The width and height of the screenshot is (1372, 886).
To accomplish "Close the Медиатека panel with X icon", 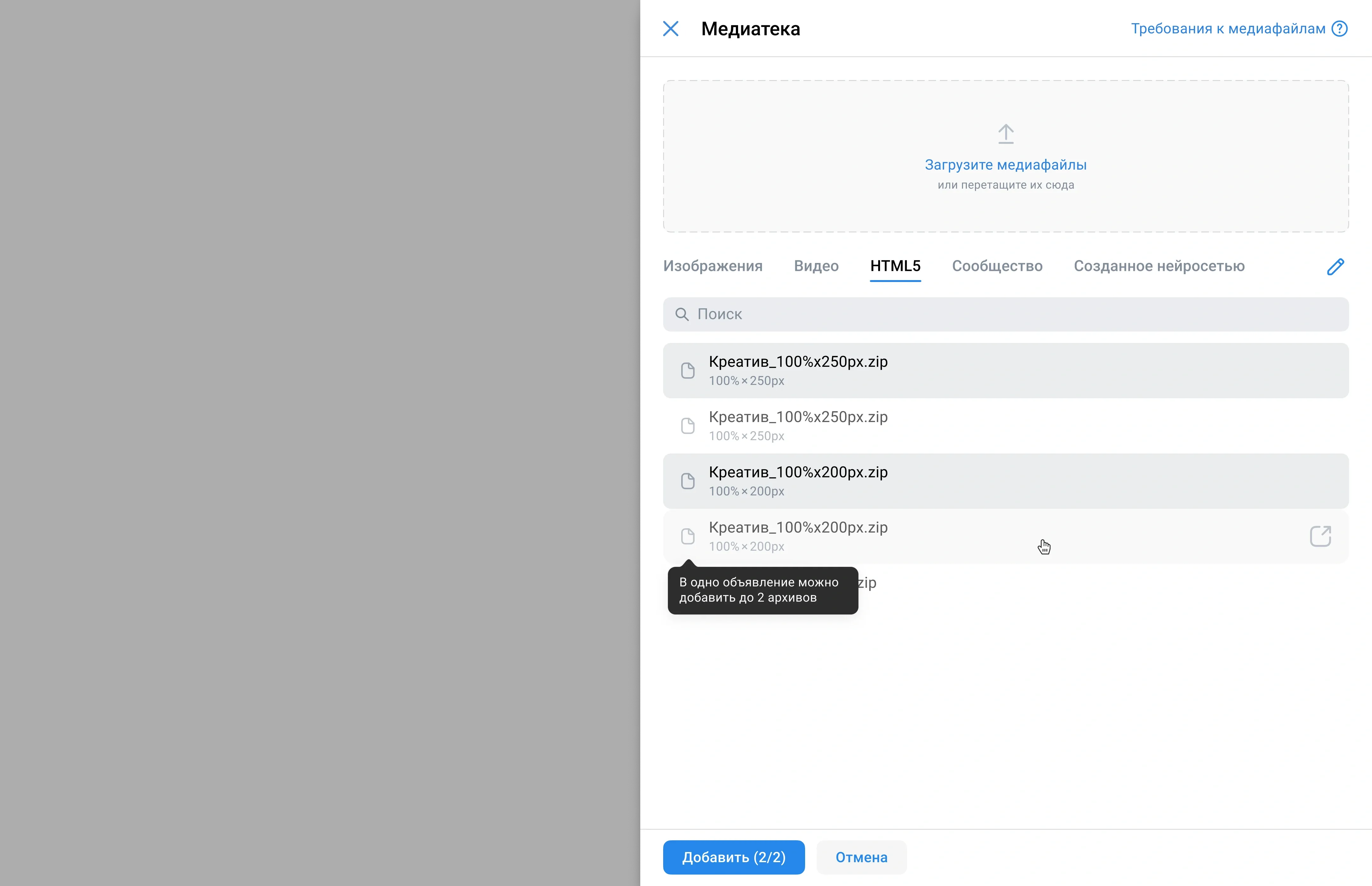I will point(671,29).
